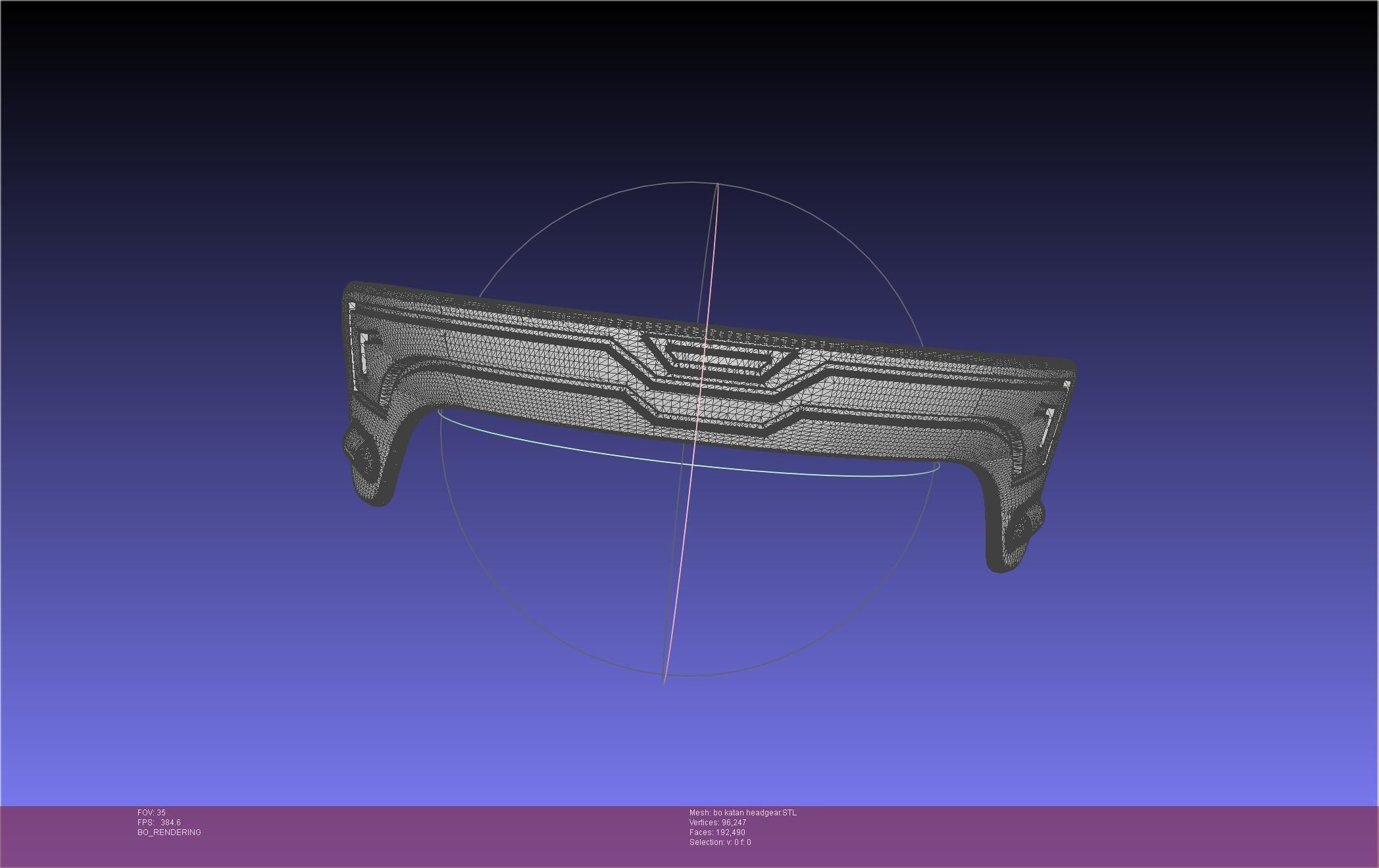Click the Mesh: bo katan headgear.STL label
Image resolution: width=1379 pixels, height=868 pixels.
(743, 813)
